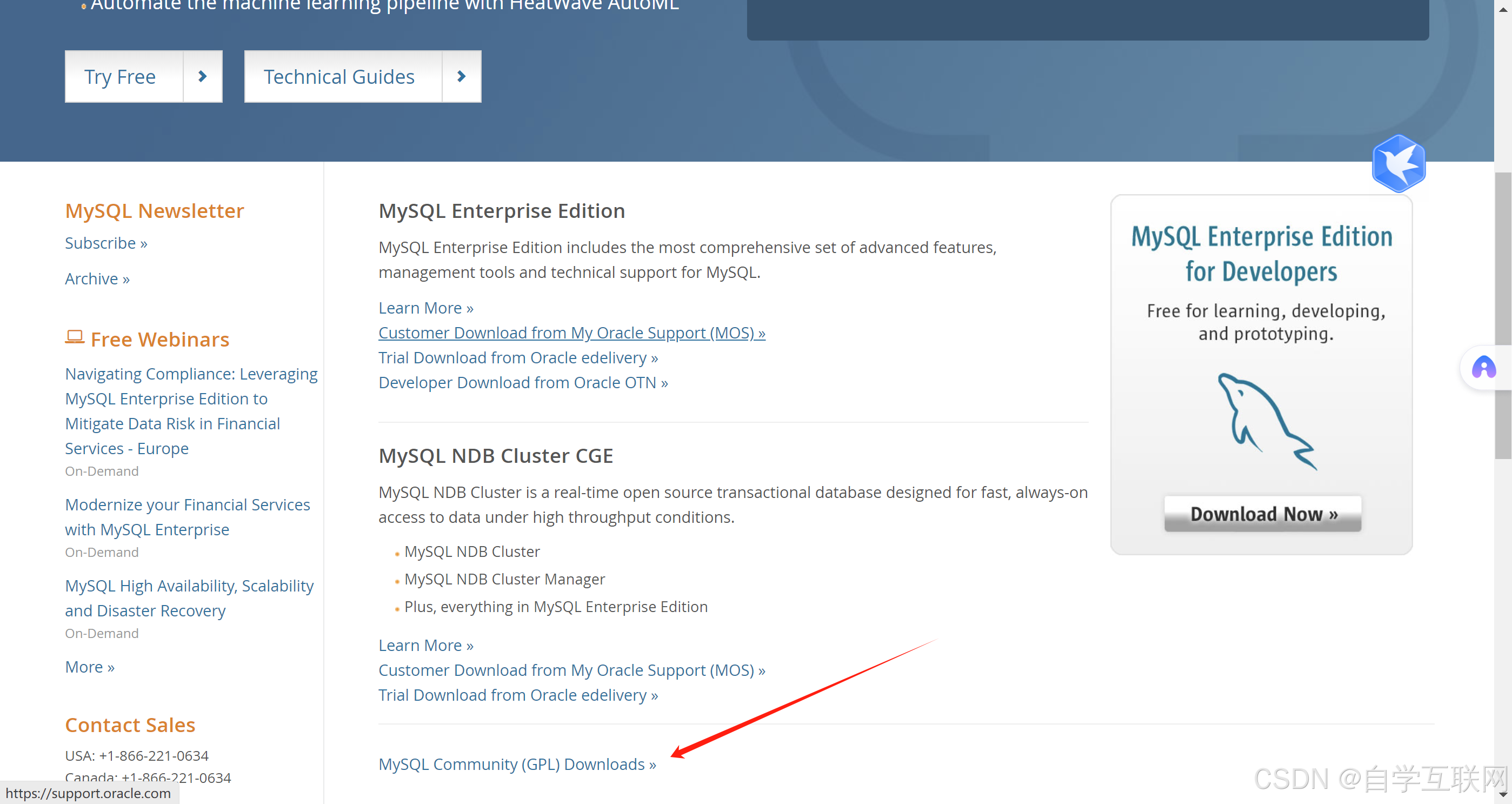
Task: Open Developer Download from Oracle OTN
Action: coord(522,382)
